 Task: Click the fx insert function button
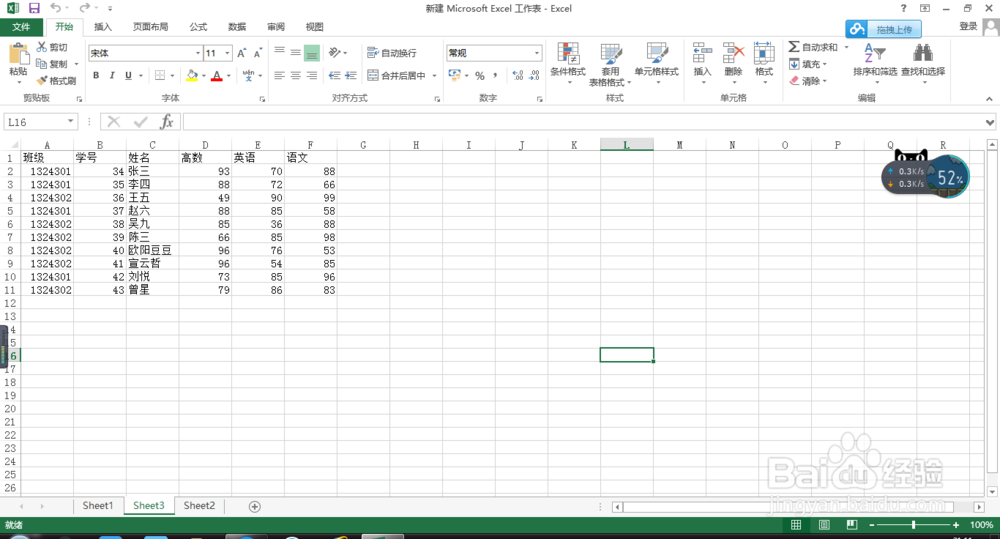click(x=166, y=122)
